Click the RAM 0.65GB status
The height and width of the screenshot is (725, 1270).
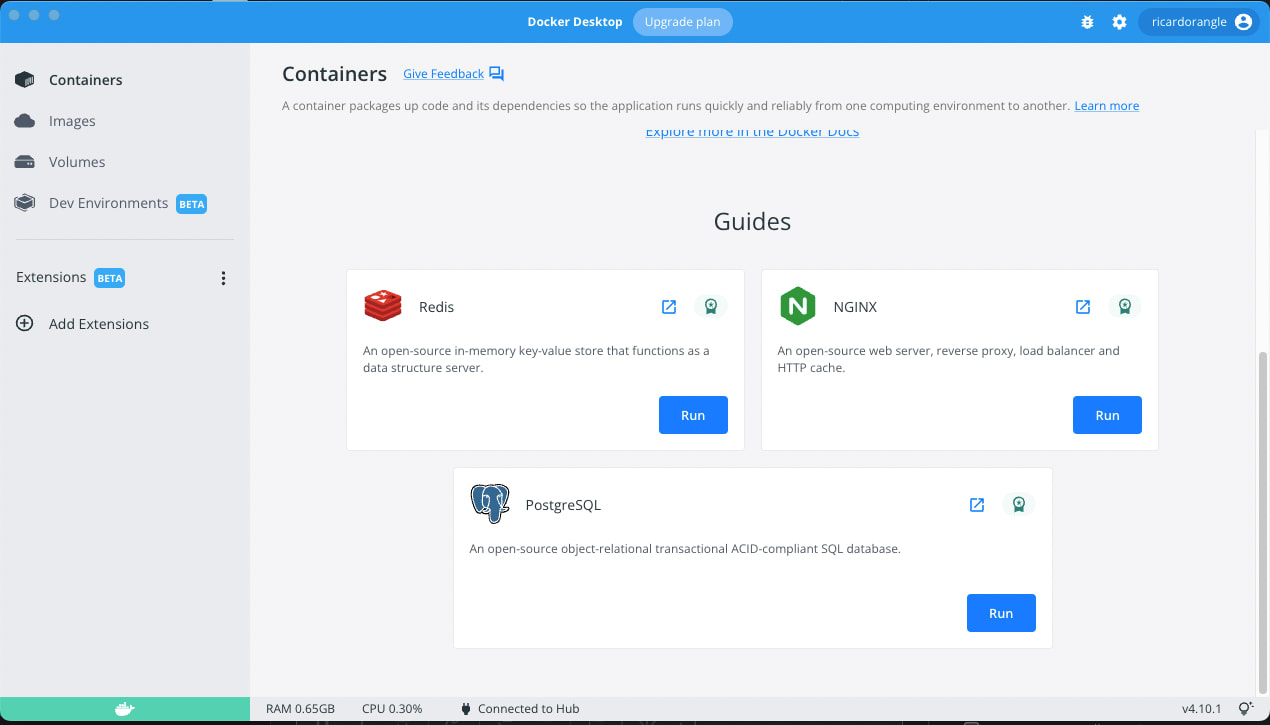click(300, 708)
